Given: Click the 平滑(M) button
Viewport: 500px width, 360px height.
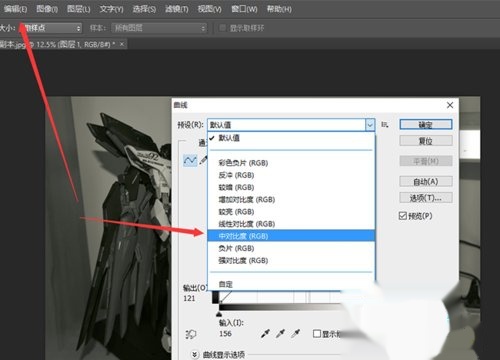Looking at the screenshot, I should pos(426,161).
